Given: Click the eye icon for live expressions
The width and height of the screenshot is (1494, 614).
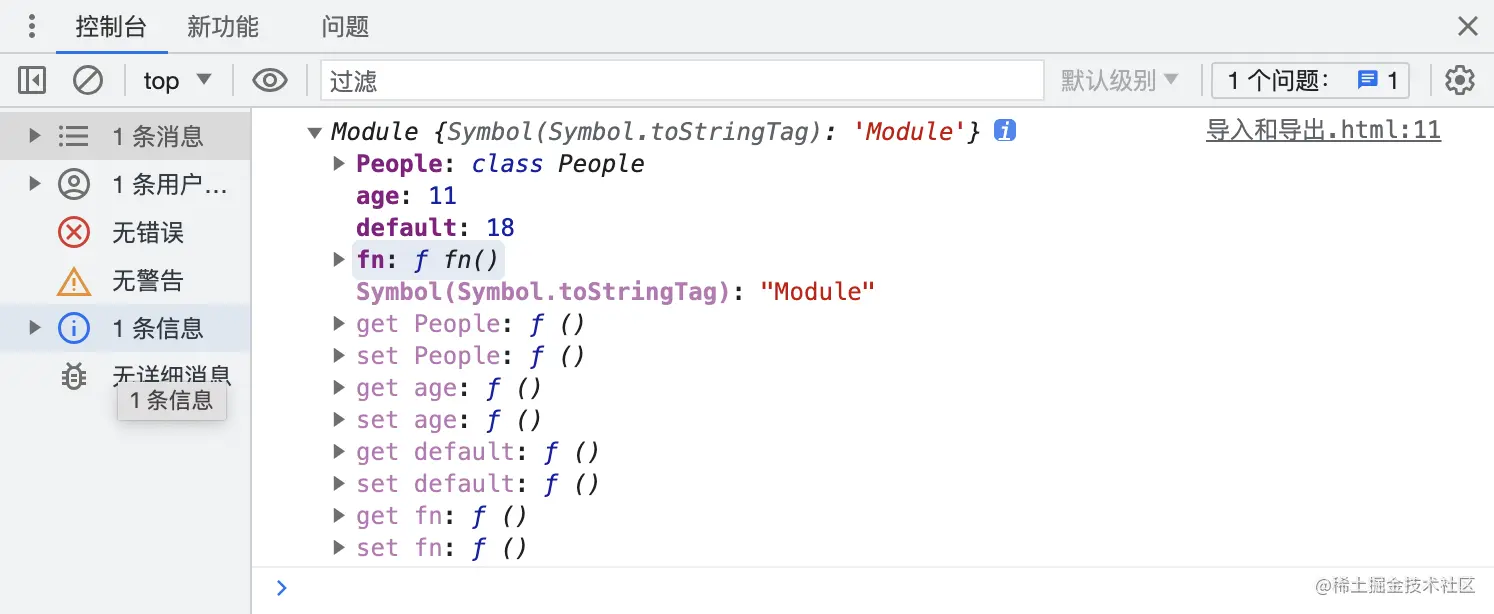Looking at the screenshot, I should 270,80.
